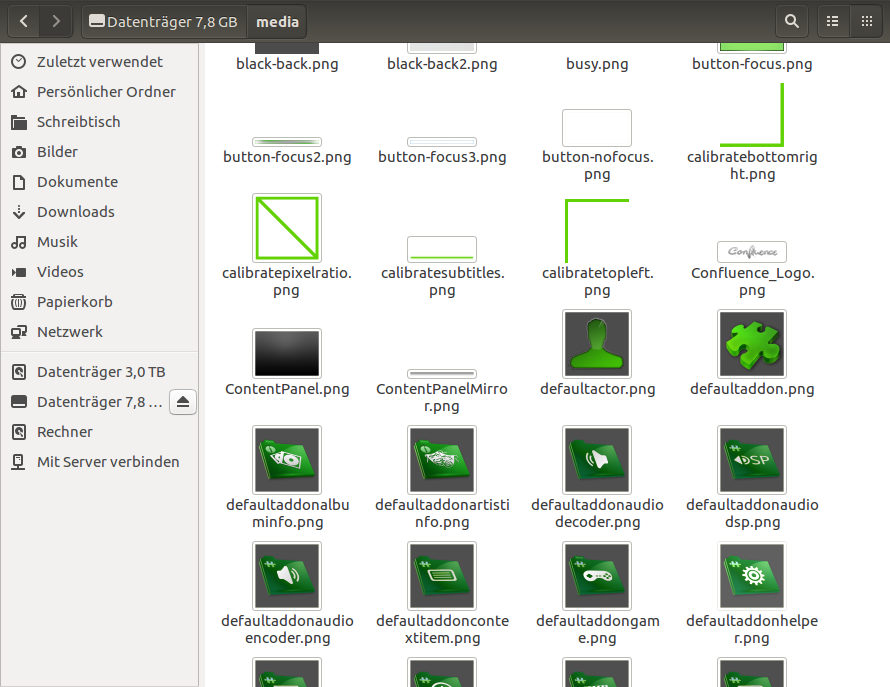Image resolution: width=890 pixels, height=687 pixels.
Task: Select the defaultaddonhelper.png gear icon
Action: [x=752, y=576]
